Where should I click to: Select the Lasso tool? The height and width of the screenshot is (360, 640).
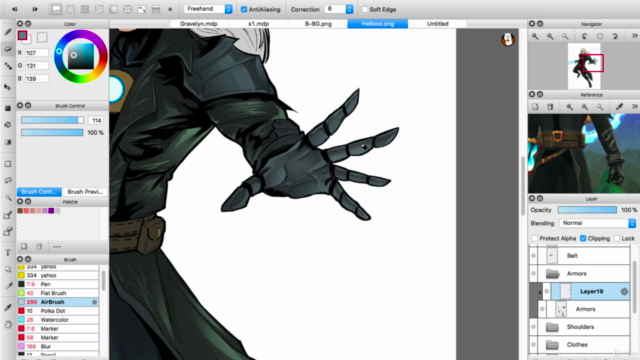[8, 180]
